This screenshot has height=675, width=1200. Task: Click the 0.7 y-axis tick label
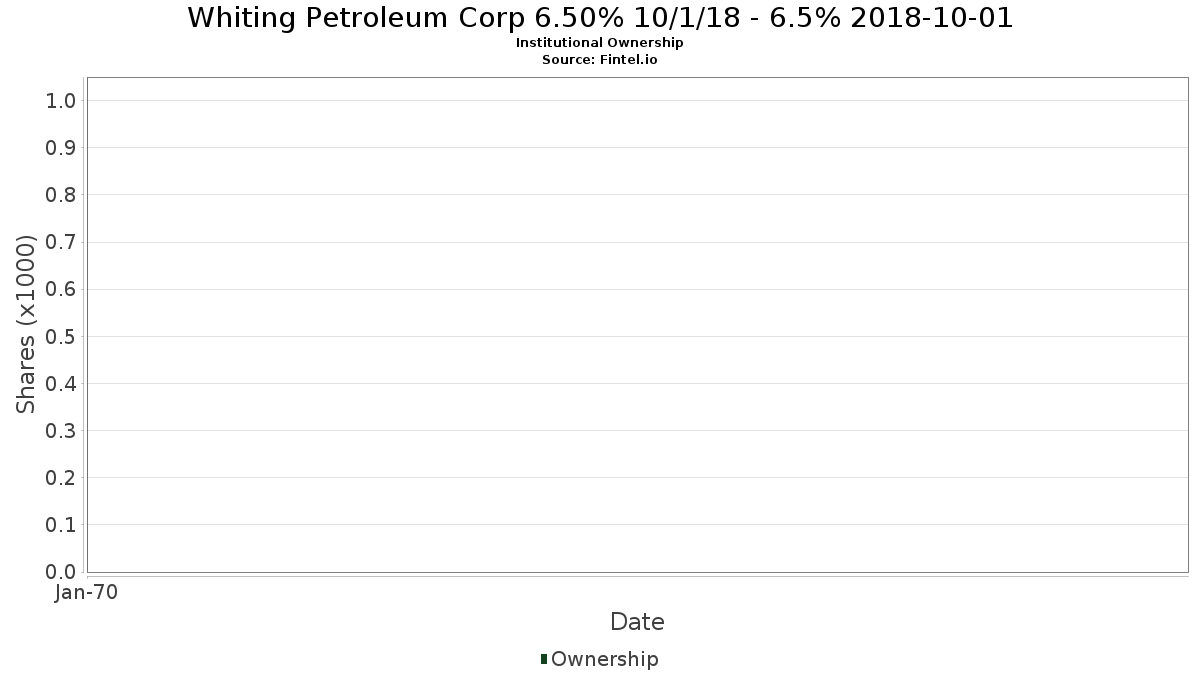pos(61,242)
